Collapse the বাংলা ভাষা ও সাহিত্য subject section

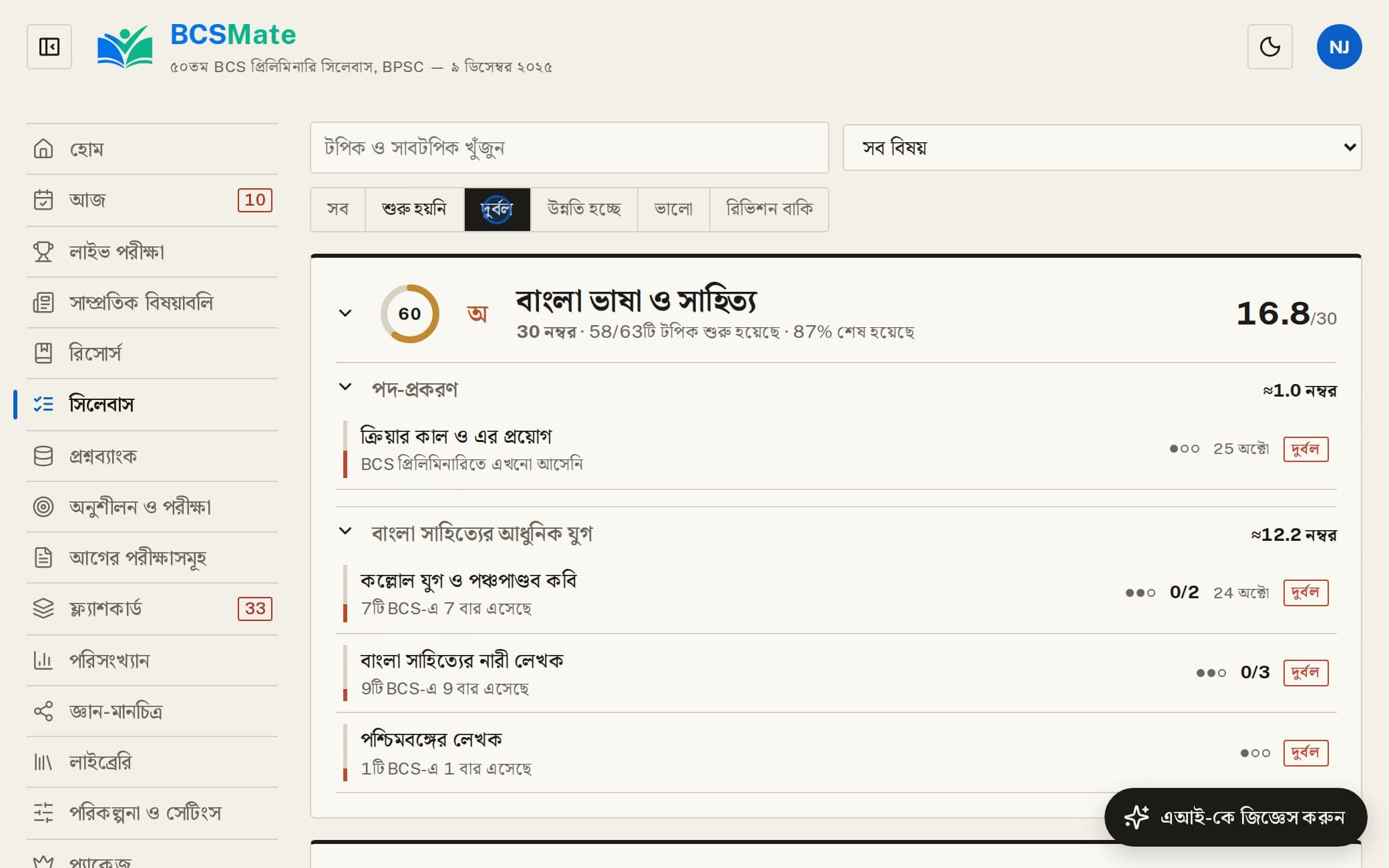345,313
